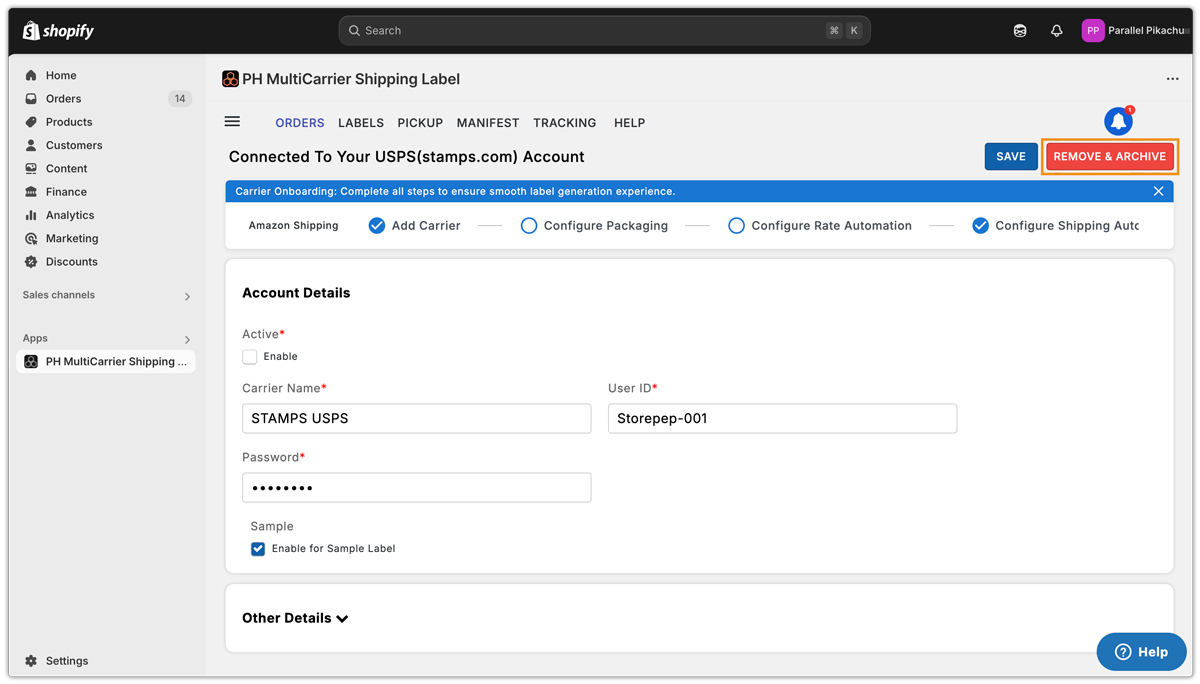This screenshot has height=684, width=1200.
Task: Open the TRACKING tab
Action: coord(564,123)
